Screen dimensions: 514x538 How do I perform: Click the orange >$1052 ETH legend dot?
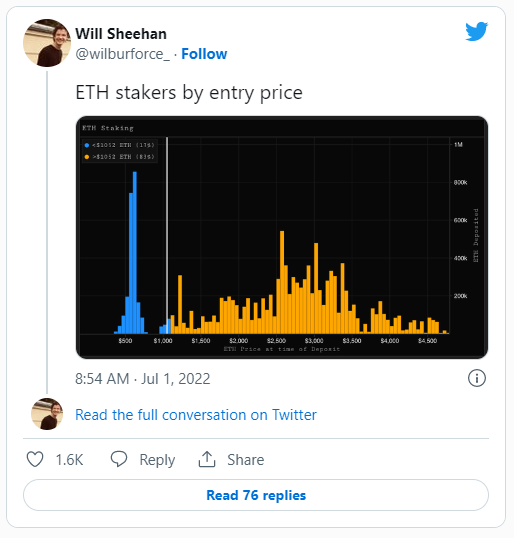click(x=87, y=157)
